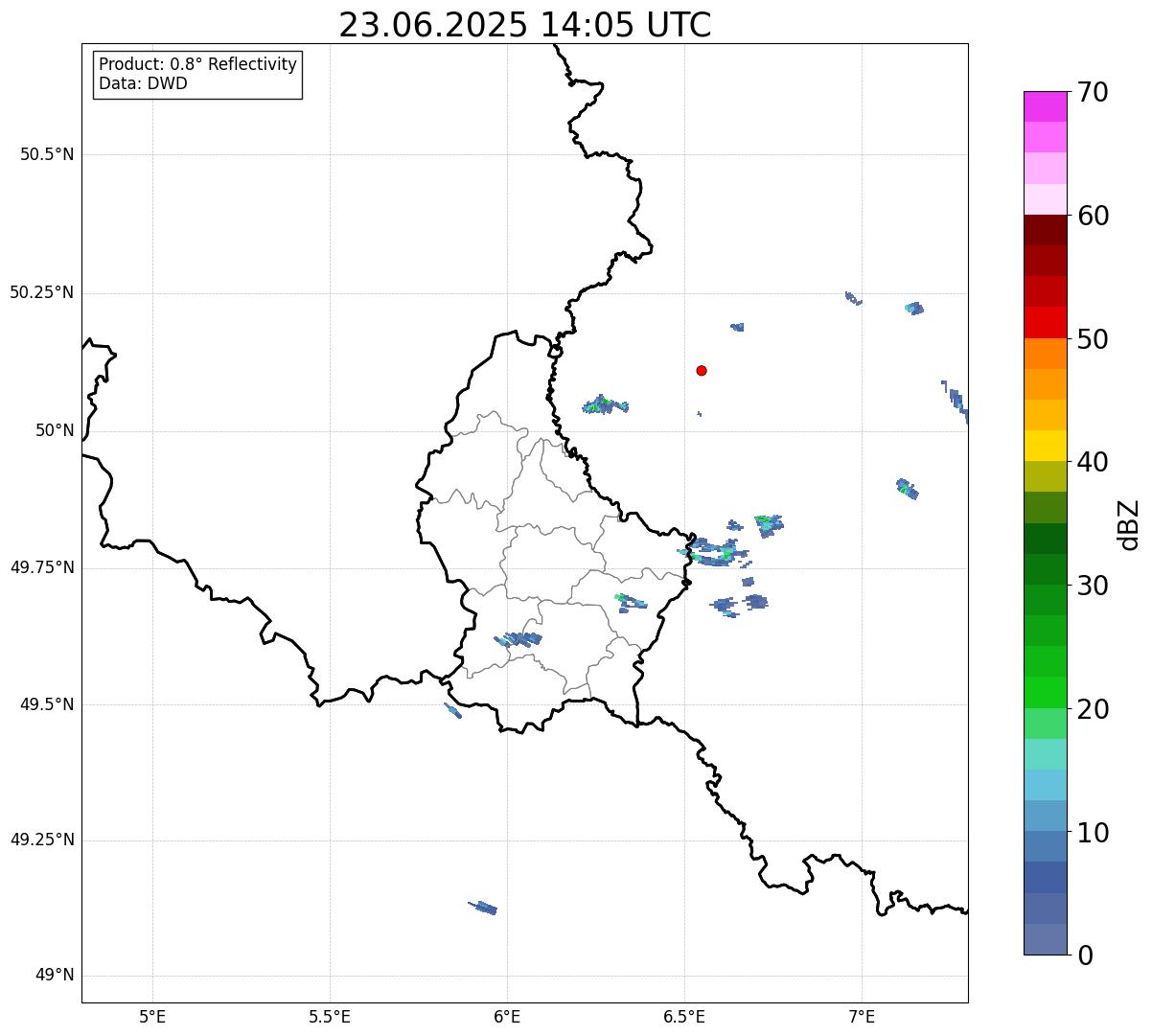Image resolution: width=1152 pixels, height=1036 pixels.
Task: Click the Data: DWD label
Action: click(144, 83)
